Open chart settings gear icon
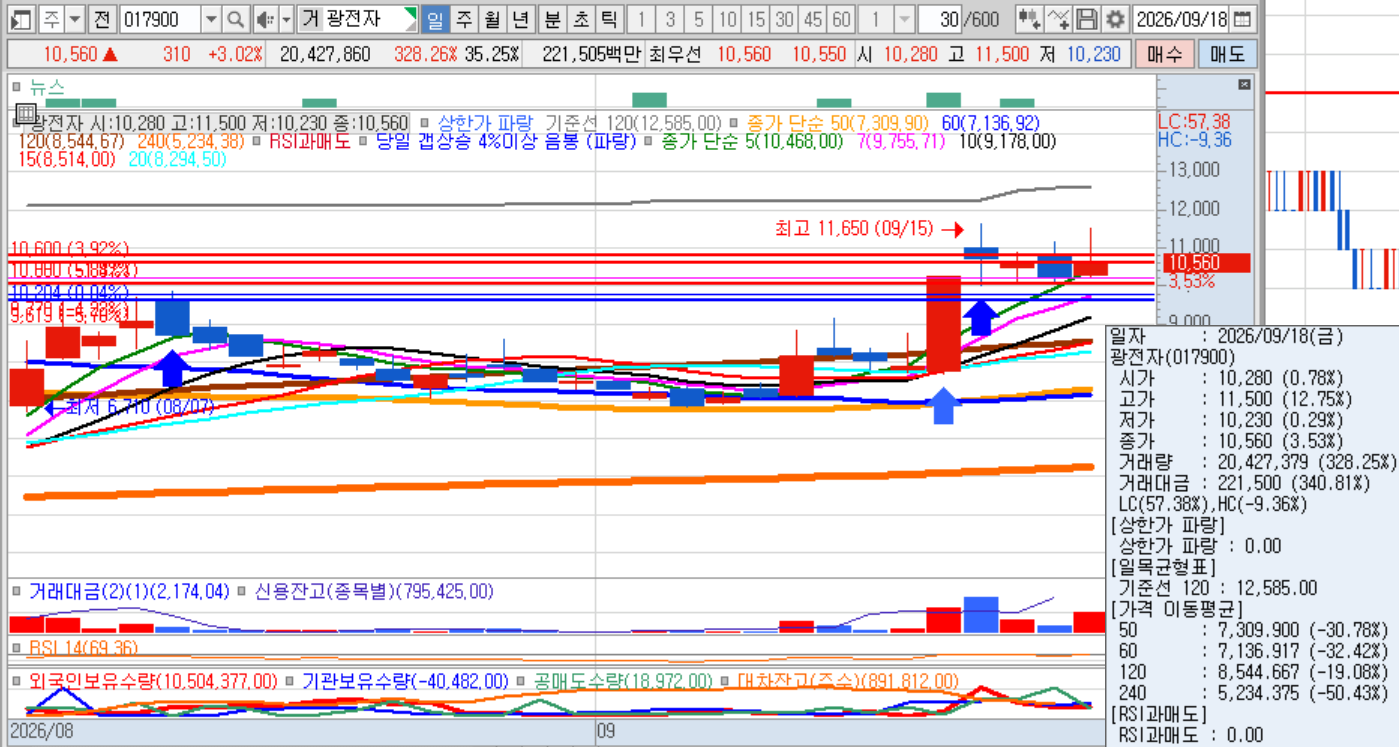Image resolution: width=1399 pixels, height=747 pixels. tap(1115, 19)
